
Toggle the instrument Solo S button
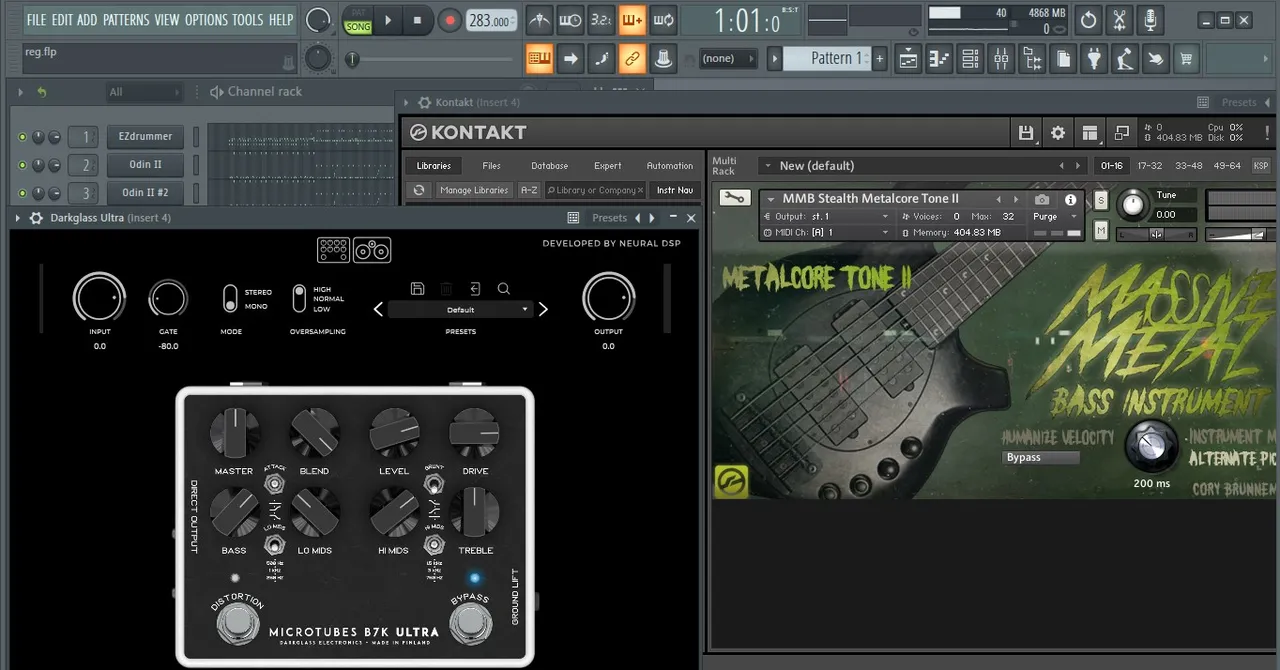pyautogui.click(x=1101, y=201)
